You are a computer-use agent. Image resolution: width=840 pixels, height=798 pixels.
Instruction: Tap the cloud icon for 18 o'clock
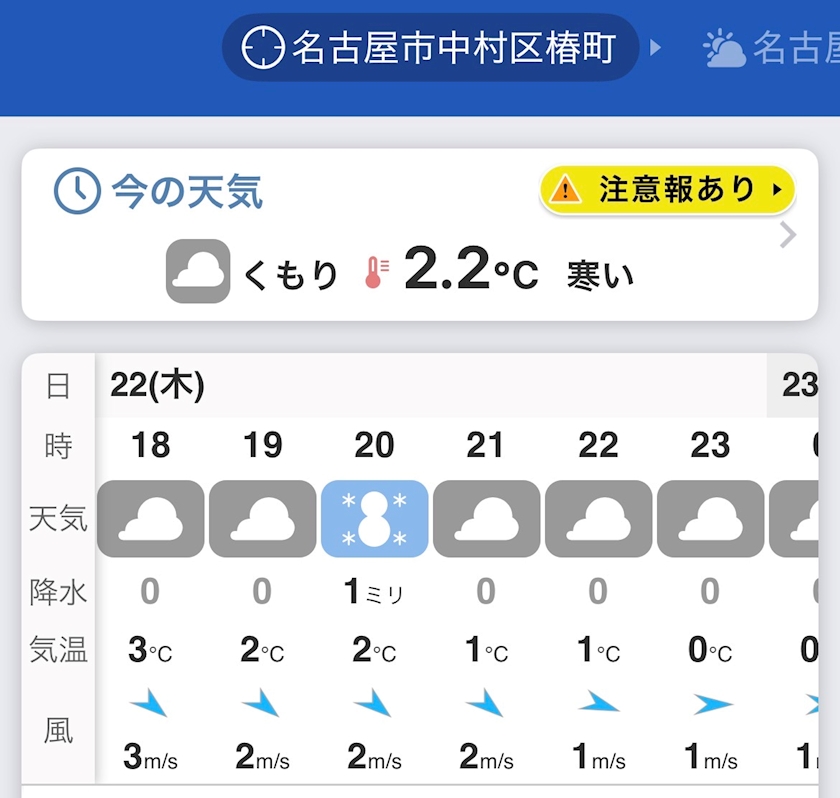click(x=151, y=519)
